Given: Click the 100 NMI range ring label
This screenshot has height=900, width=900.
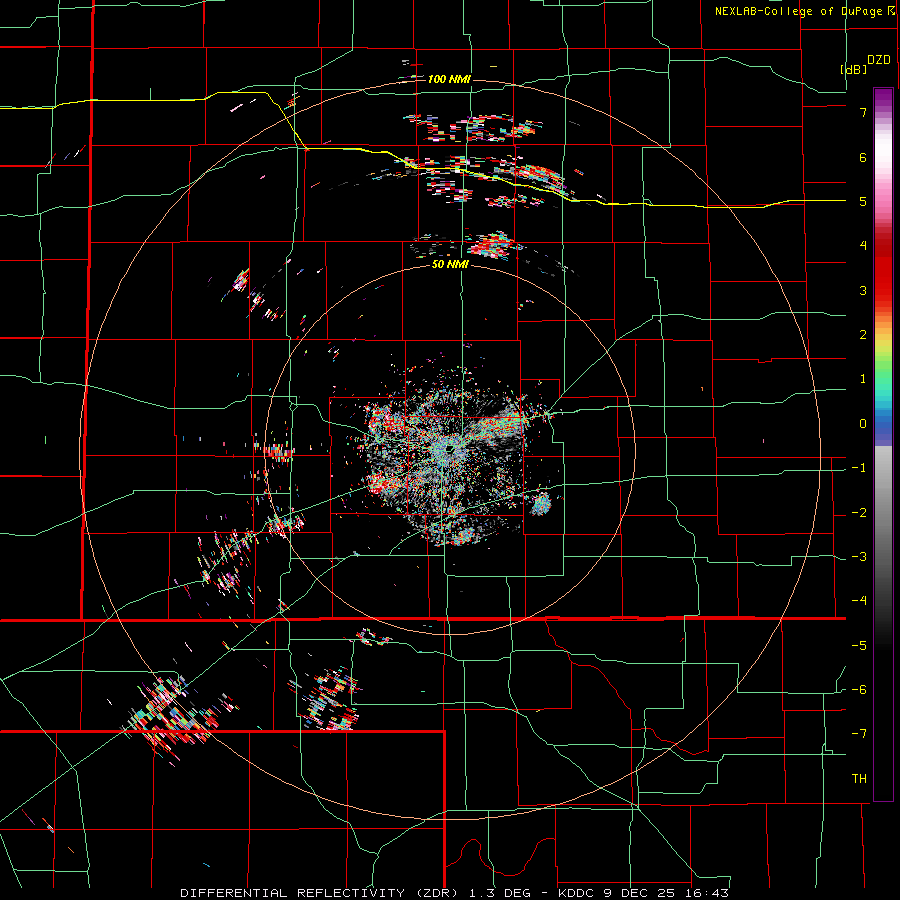Looking at the screenshot, I should [x=449, y=79].
